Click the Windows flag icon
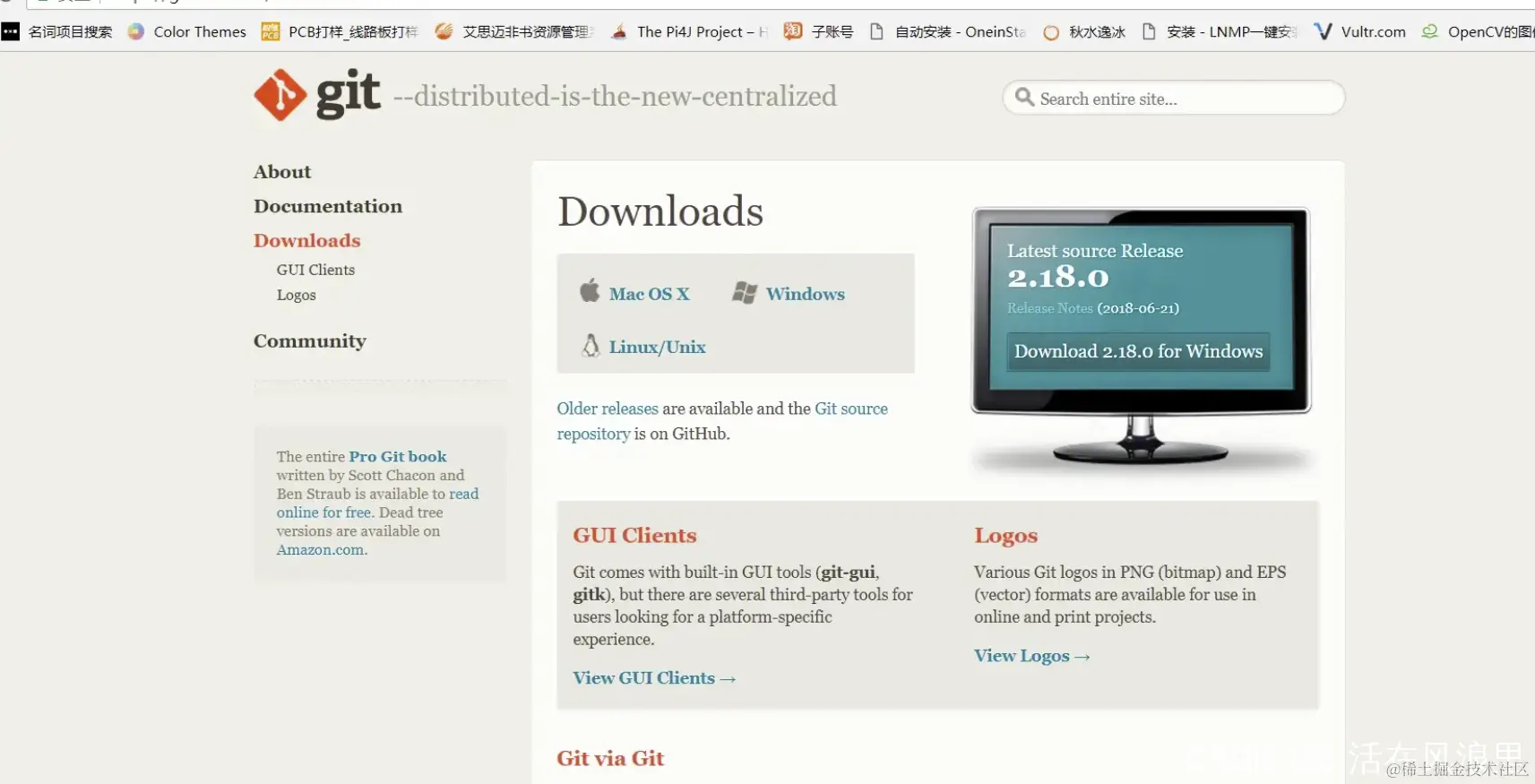The image size is (1535, 784). pyautogui.click(x=745, y=292)
